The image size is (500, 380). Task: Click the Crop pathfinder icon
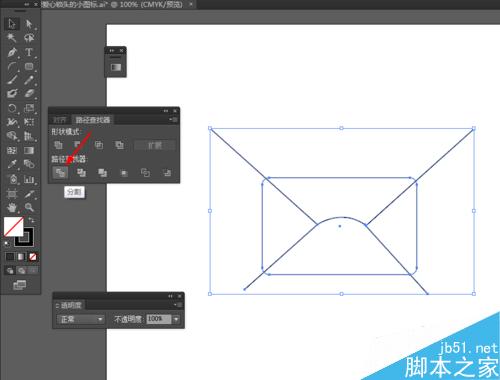pos(124,172)
